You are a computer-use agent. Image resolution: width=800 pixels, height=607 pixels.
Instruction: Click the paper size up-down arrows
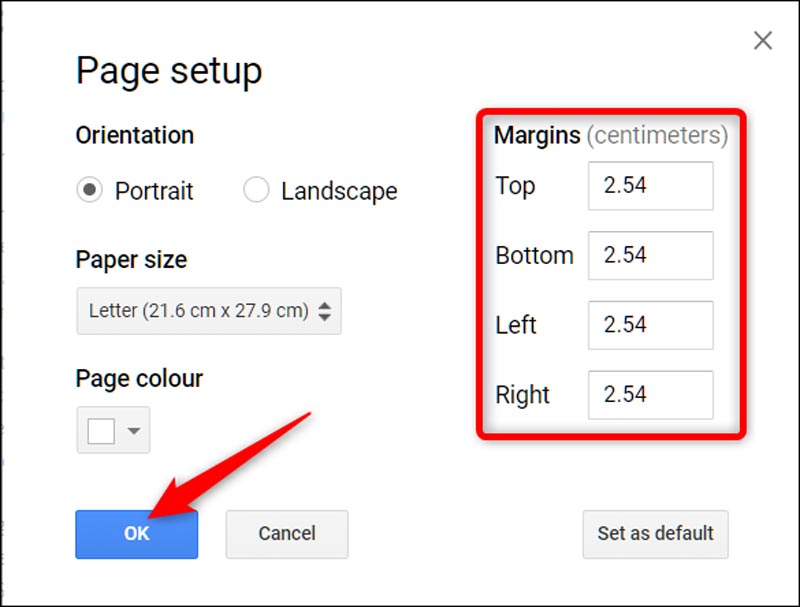tap(324, 311)
